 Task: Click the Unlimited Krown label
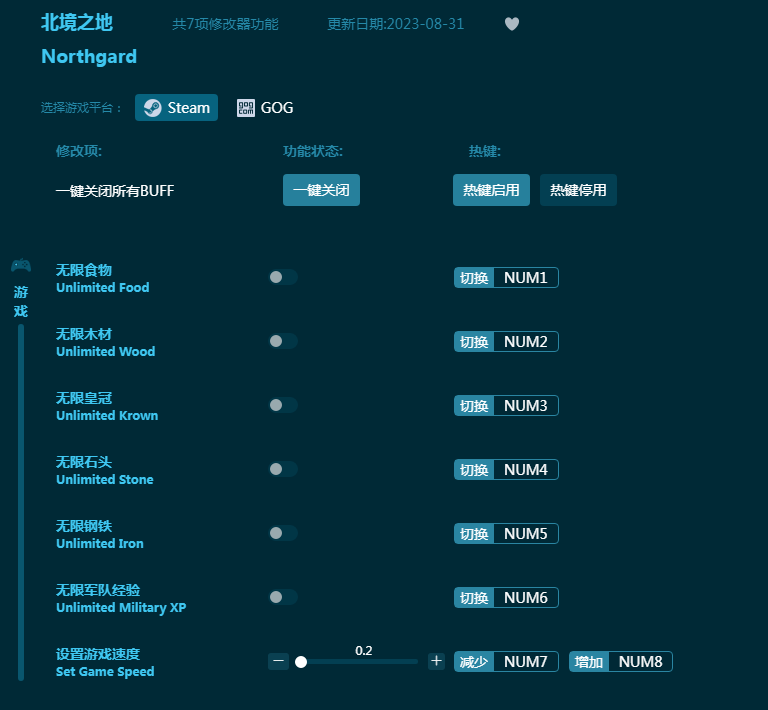tap(107, 415)
